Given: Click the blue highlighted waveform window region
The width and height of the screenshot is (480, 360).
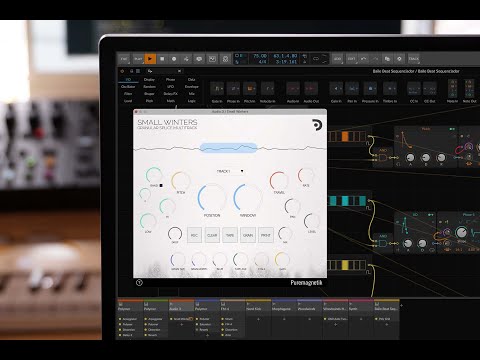Looking at the screenshot, I should point(229,148).
